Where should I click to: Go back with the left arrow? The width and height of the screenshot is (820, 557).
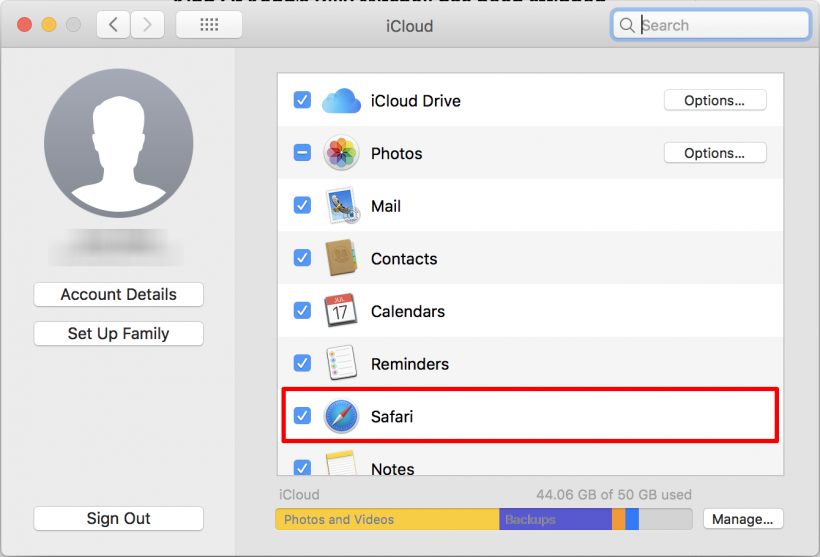[x=113, y=25]
